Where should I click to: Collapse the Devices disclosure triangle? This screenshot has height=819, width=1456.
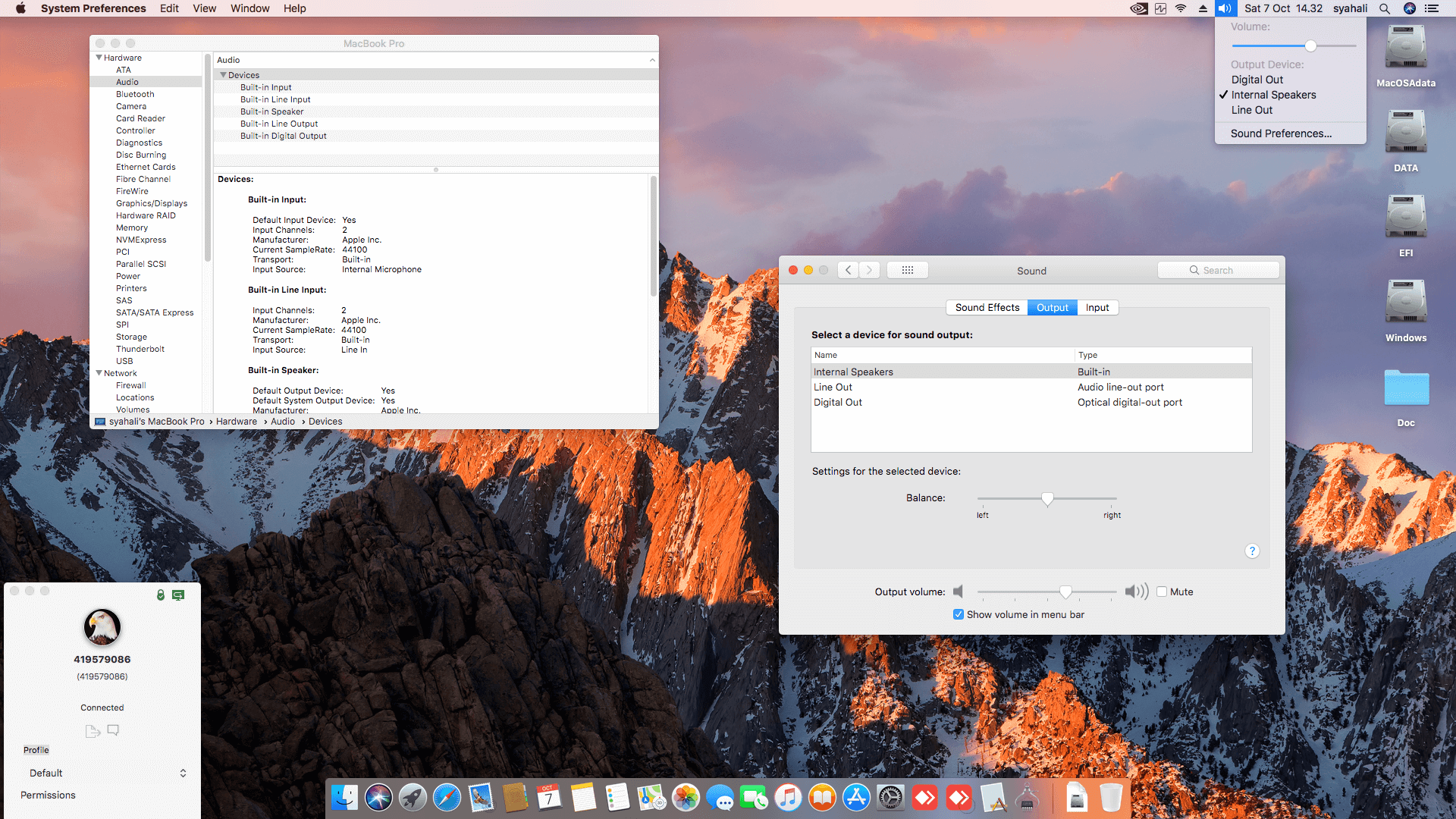223,75
